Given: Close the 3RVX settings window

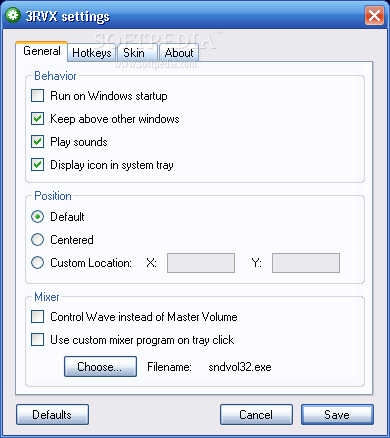Looking at the screenshot, I should [374, 15].
